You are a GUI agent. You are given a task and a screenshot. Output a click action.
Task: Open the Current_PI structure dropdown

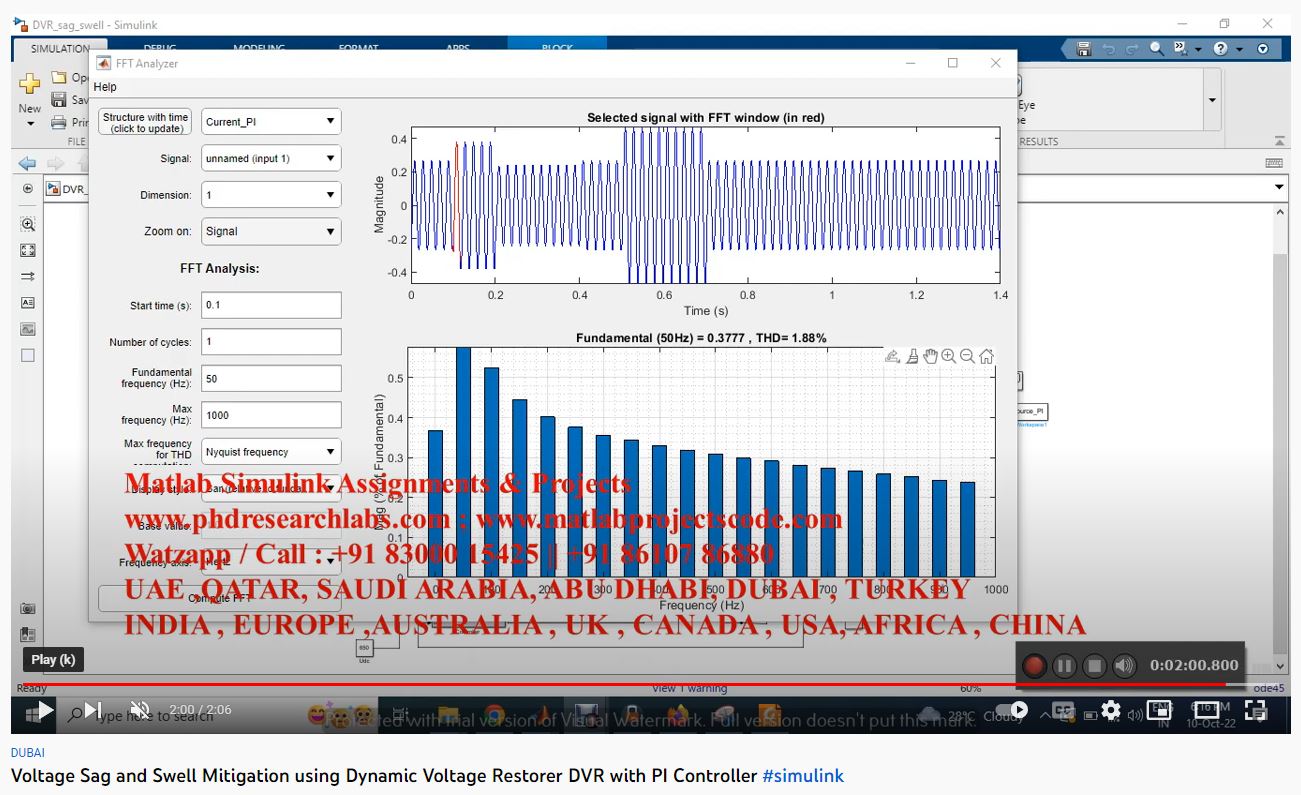[x=271, y=122]
